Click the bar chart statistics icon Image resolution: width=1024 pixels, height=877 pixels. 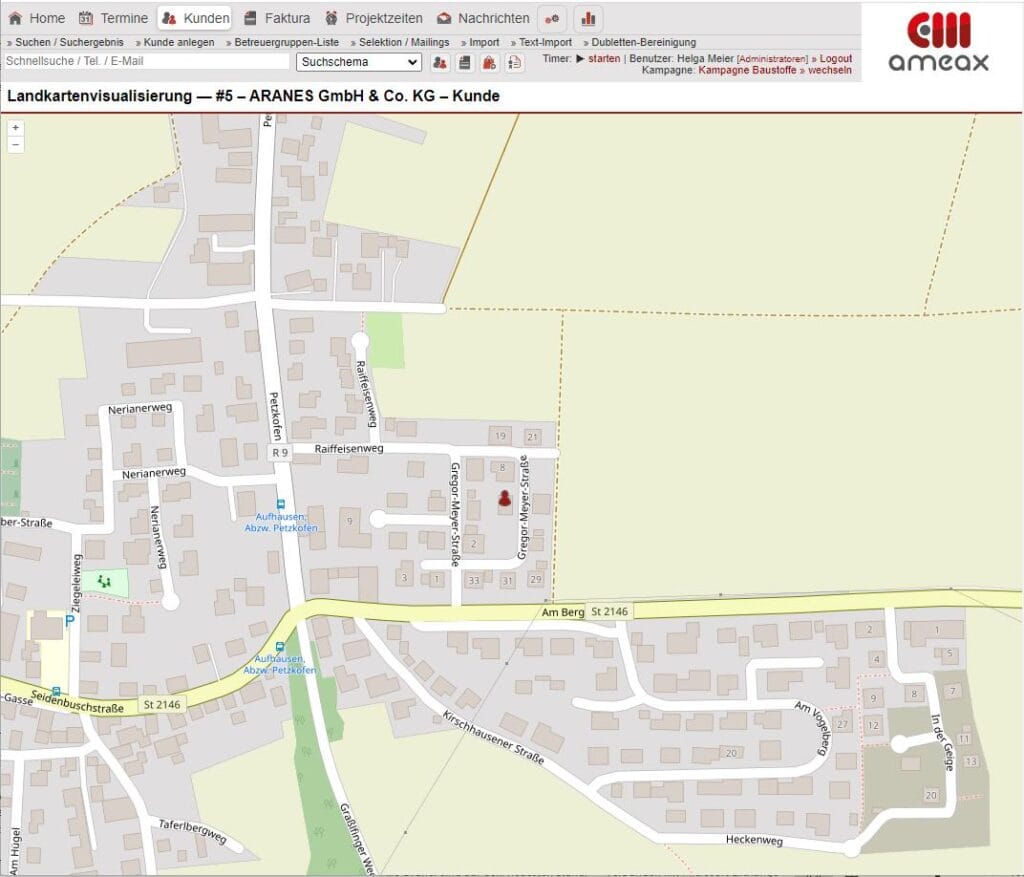(588, 18)
